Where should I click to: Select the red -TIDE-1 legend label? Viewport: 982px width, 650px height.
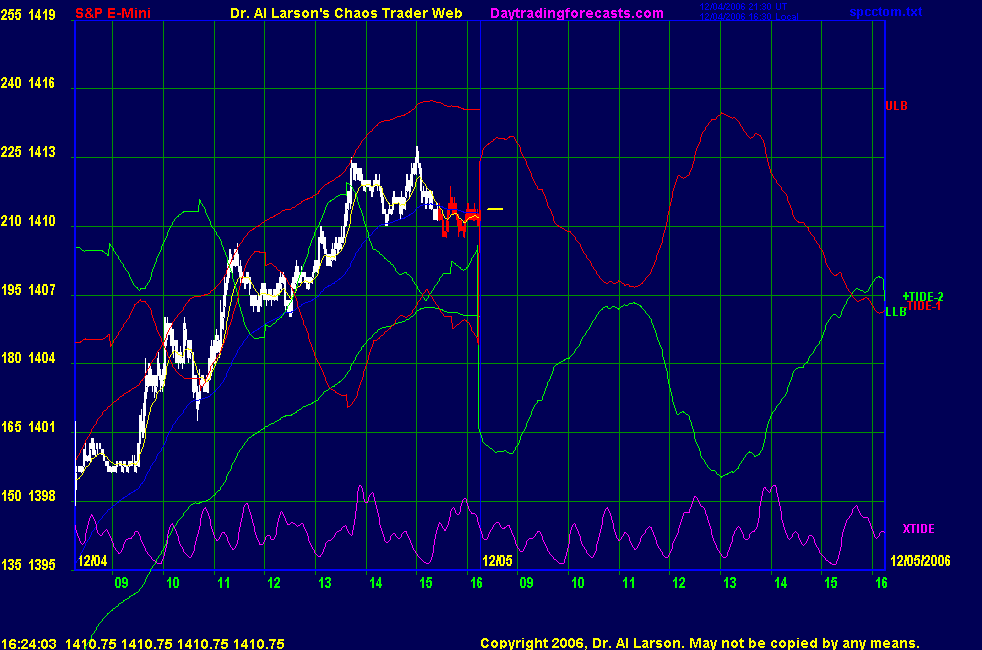tap(926, 306)
